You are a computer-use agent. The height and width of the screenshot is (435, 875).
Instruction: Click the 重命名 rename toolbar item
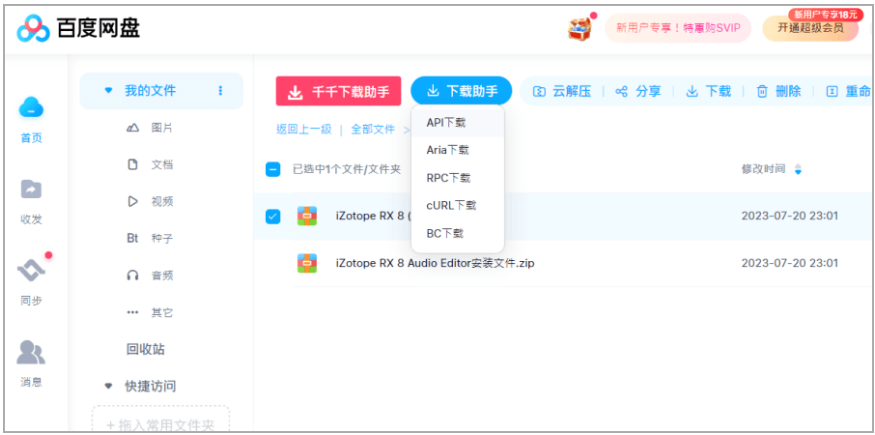pyautogui.click(x=848, y=91)
